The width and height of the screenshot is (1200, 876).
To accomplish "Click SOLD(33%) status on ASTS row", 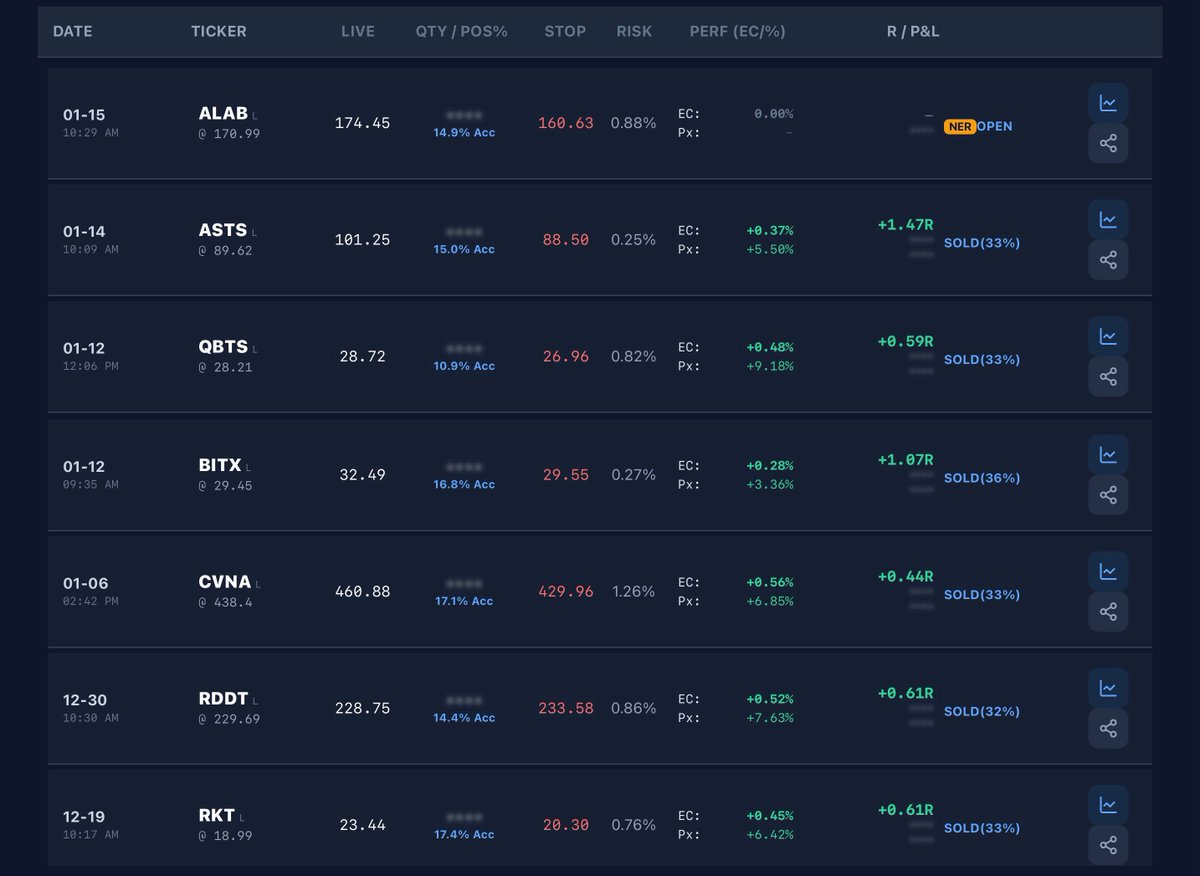I will click(x=982, y=243).
